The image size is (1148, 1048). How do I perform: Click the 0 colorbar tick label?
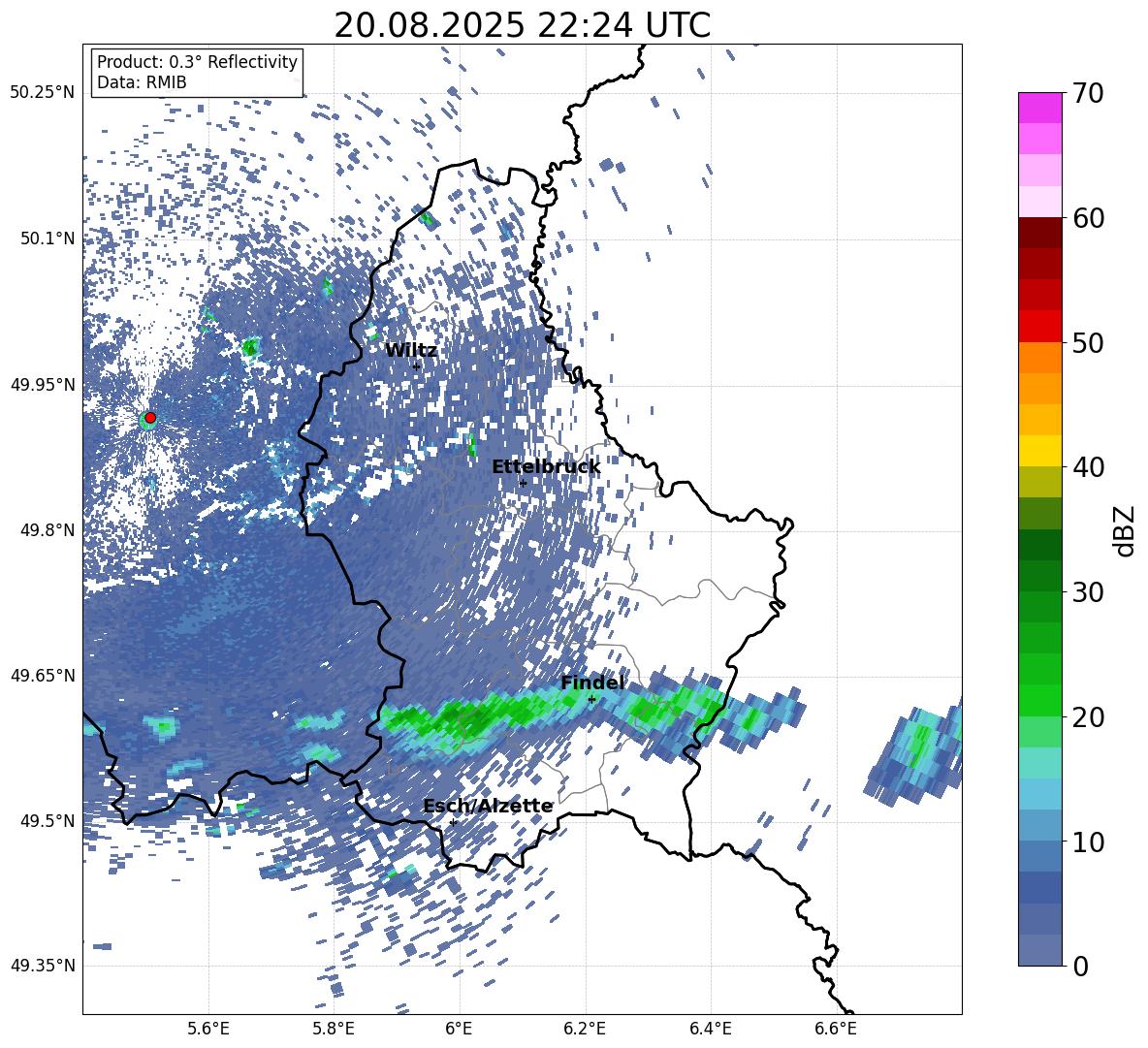pos(1080,966)
